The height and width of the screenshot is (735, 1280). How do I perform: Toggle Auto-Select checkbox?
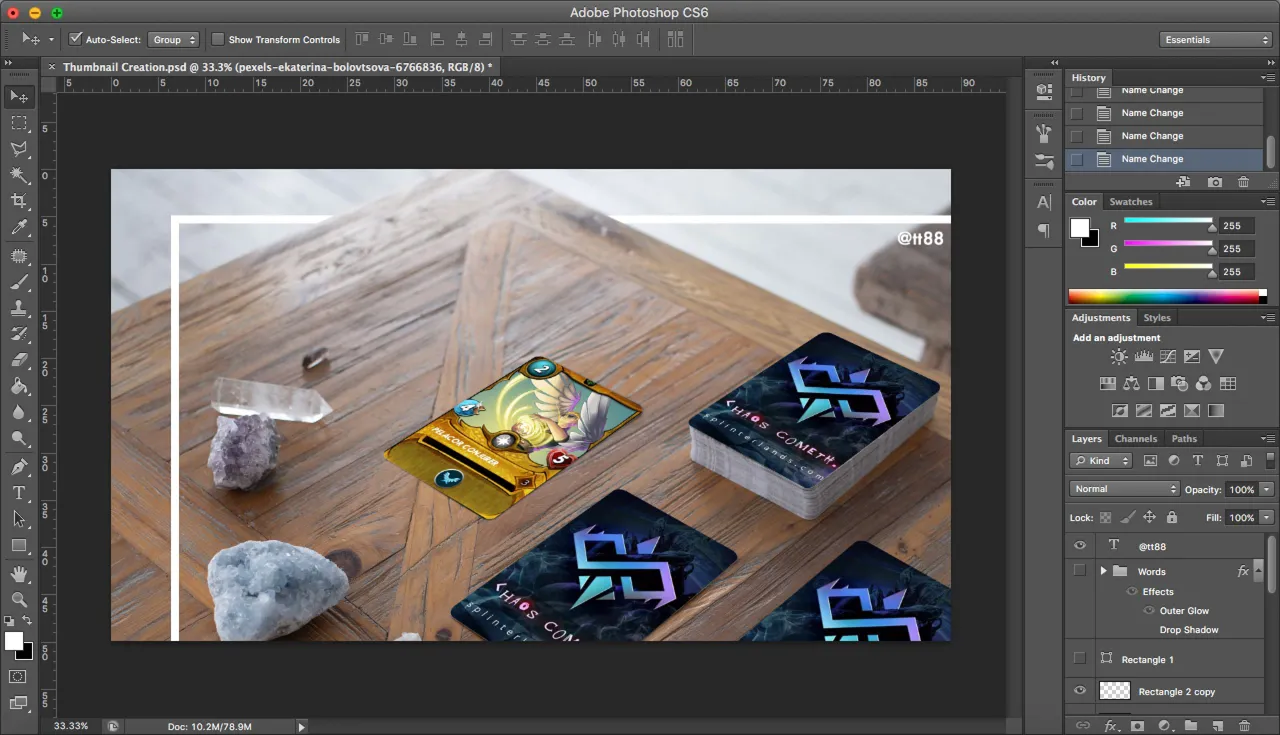(x=75, y=39)
